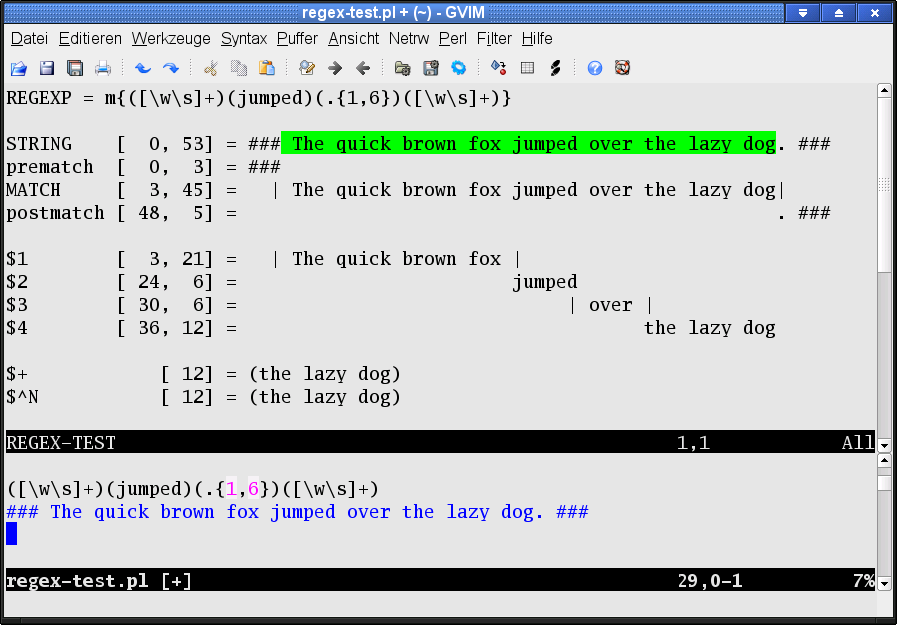897x625 pixels.
Task: Open Find and Replace toolbar icon
Action: pyautogui.click(x=307, y=68)
